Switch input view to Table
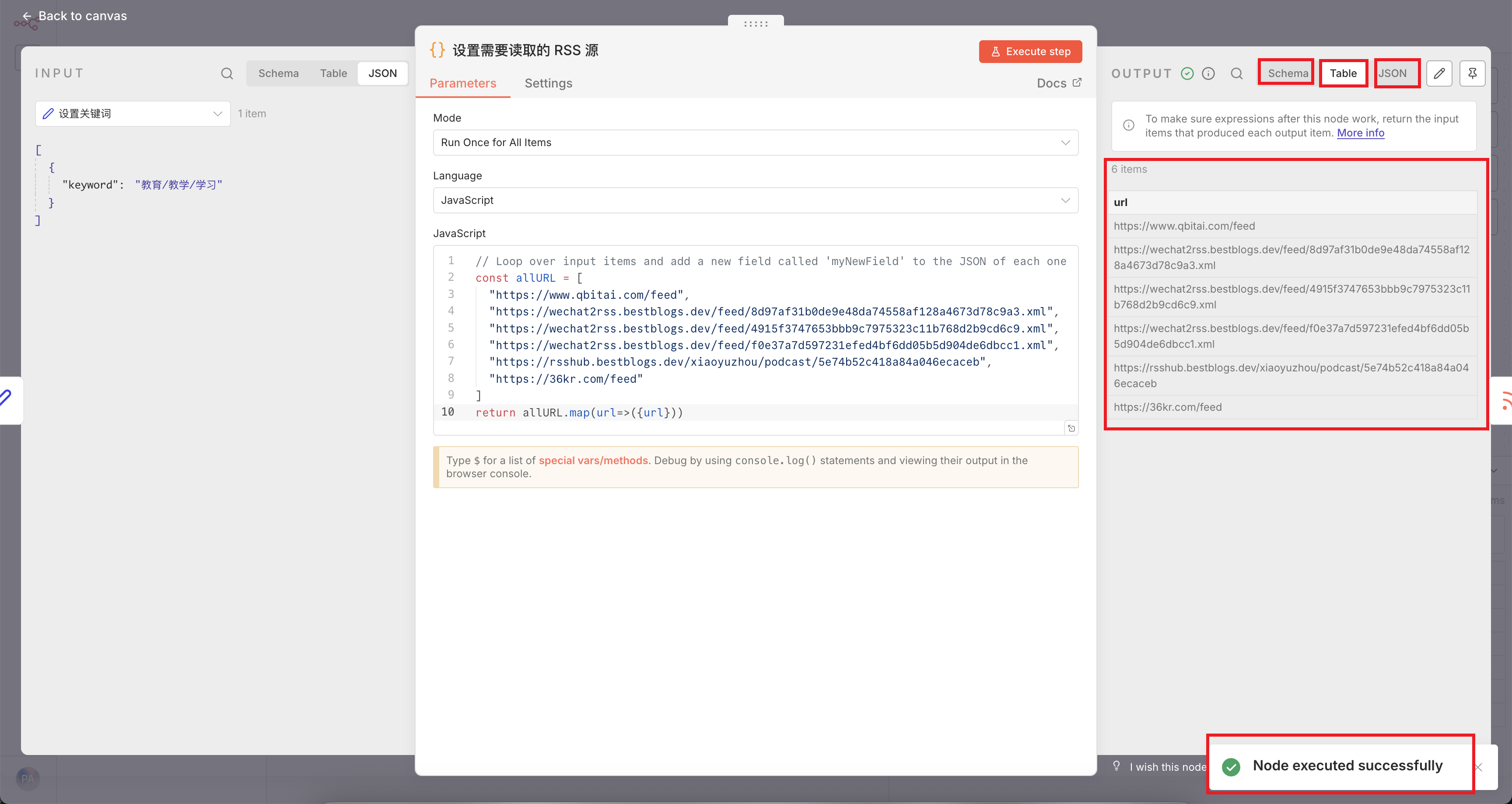Viewport: 1512px width, 804px height. click(x=333, y=73)
